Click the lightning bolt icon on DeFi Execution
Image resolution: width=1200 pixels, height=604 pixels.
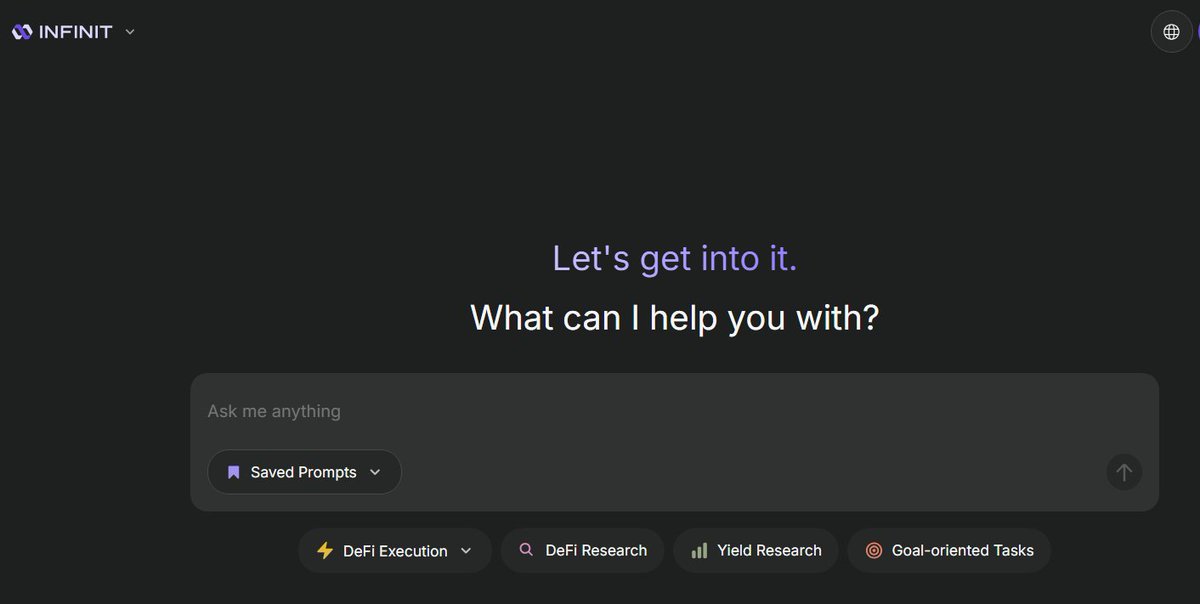[324, 550]
